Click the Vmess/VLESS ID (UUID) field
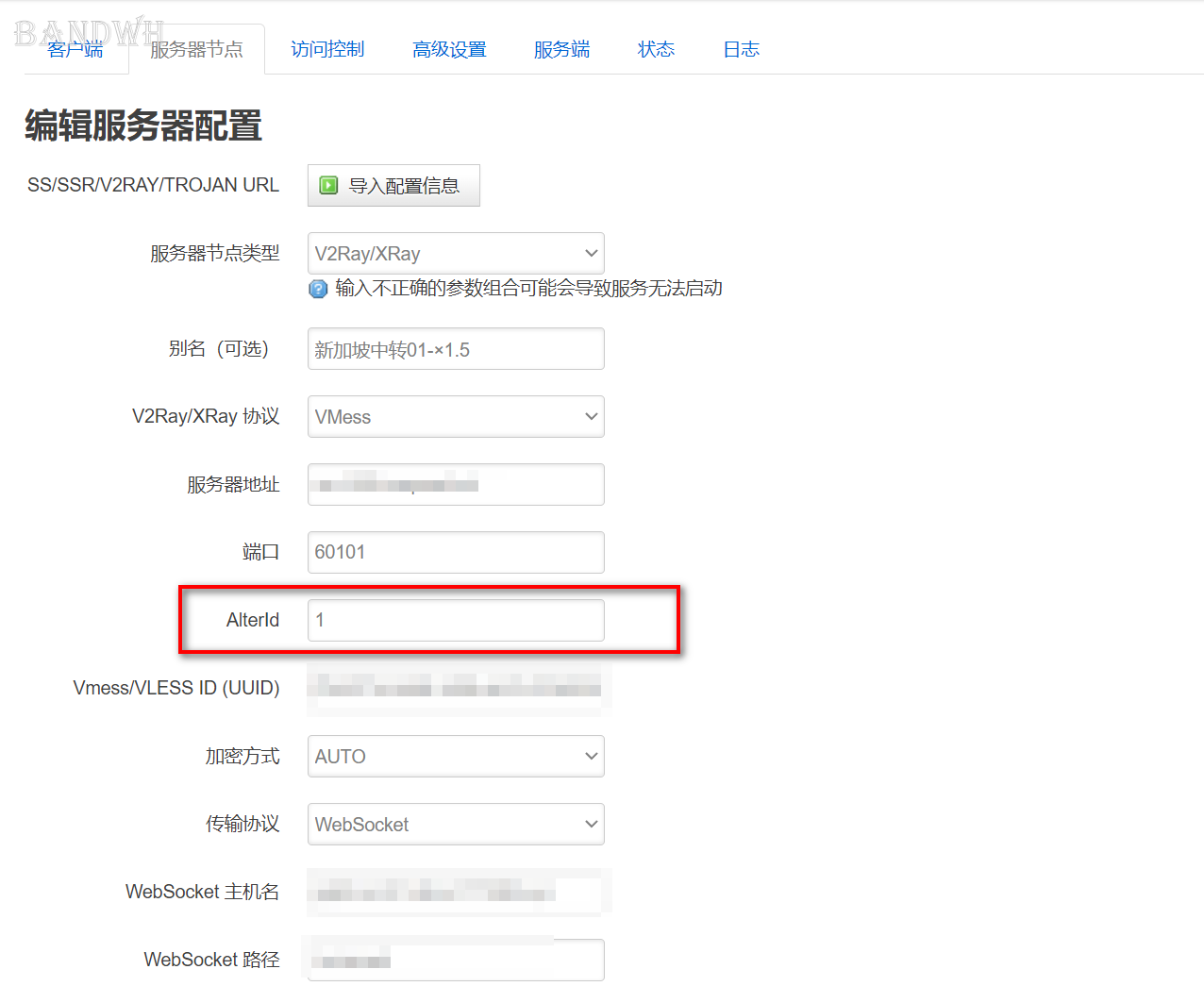 (456, 688)
